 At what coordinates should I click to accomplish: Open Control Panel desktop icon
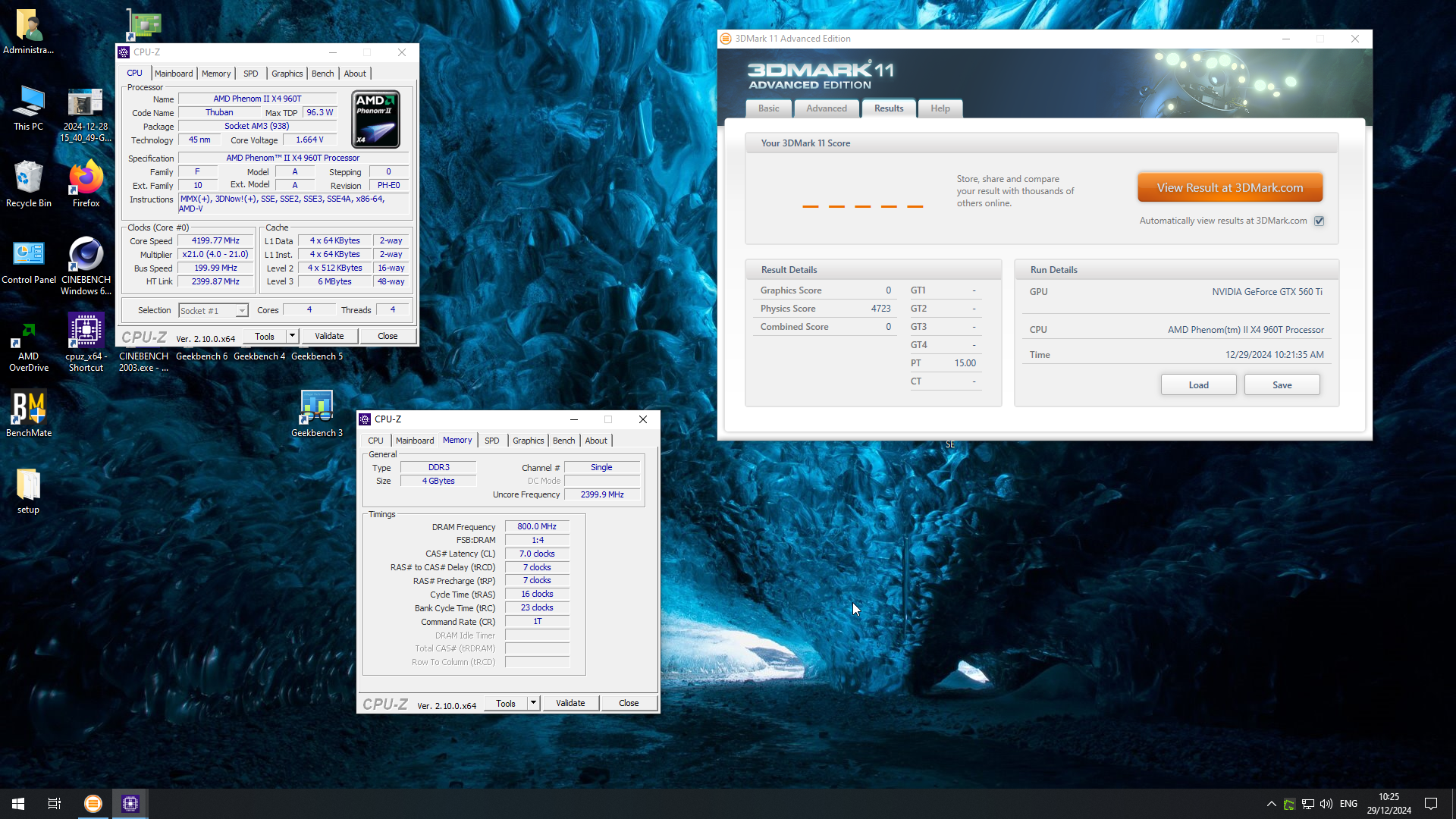point(29,262)
